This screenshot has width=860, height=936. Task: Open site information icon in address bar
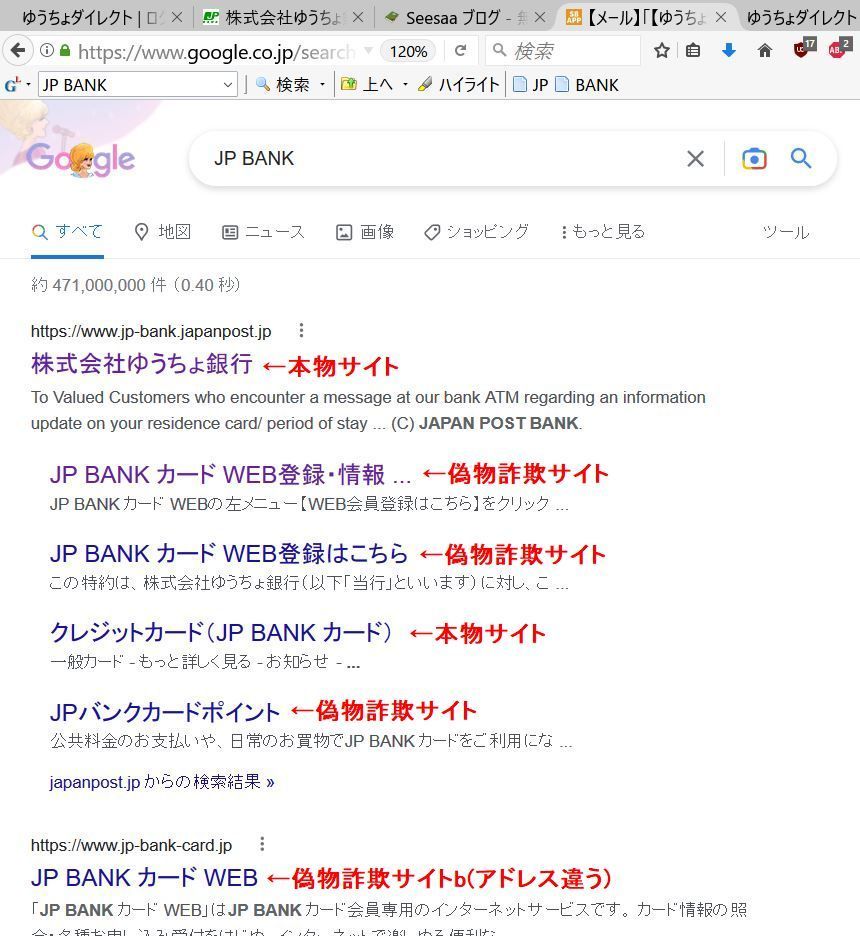47,51
